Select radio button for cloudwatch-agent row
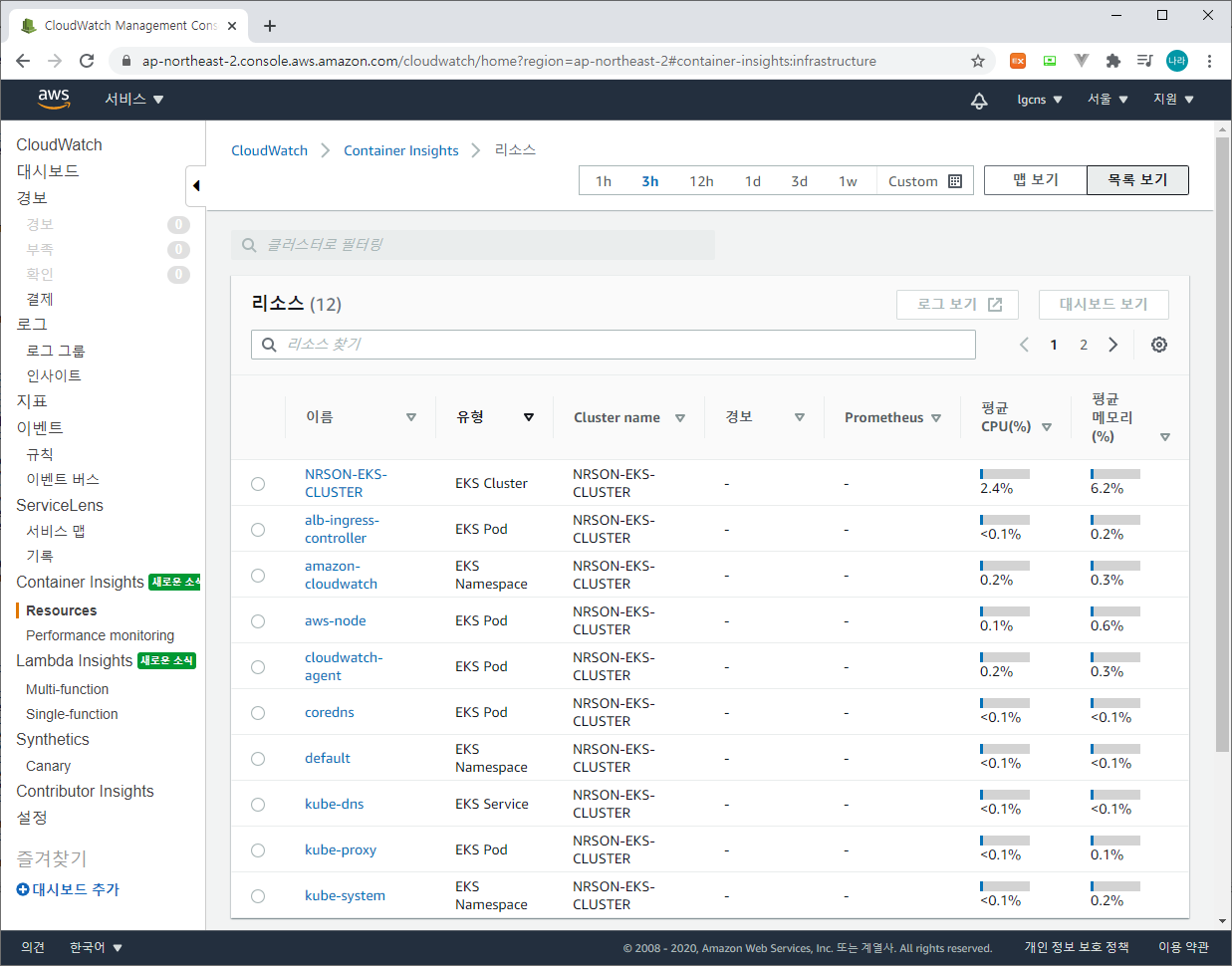Screen dimensions: 1232x966 coord(258,667)
